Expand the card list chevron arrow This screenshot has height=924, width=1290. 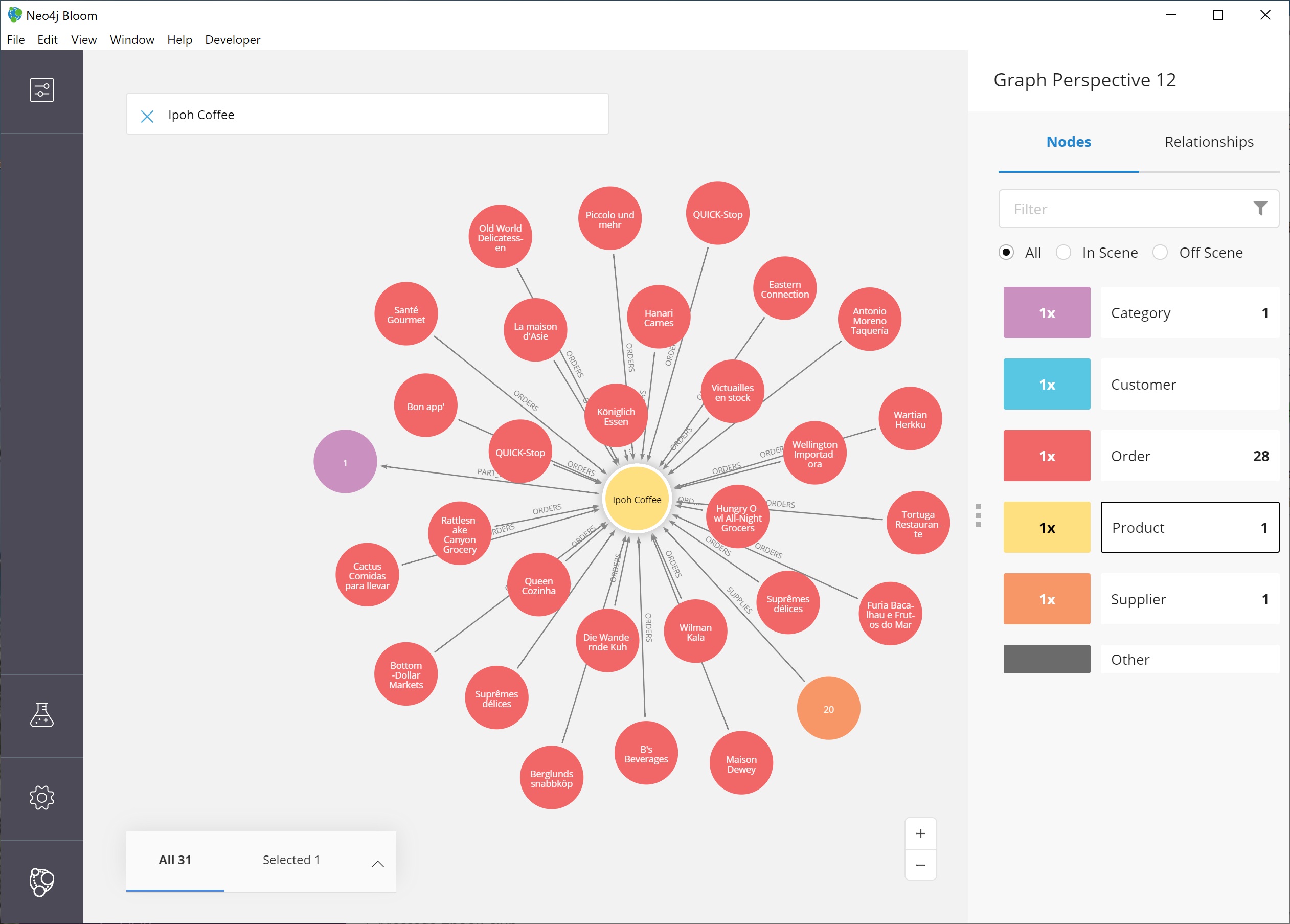tap(378, 863)
